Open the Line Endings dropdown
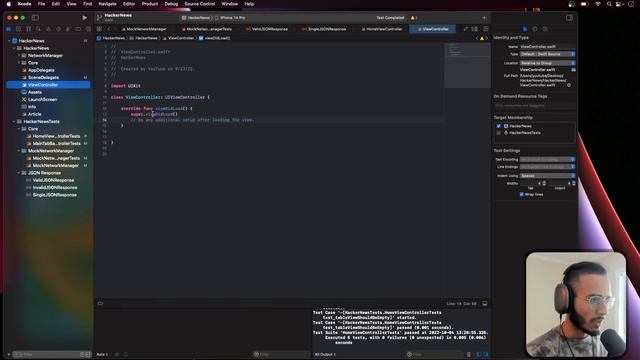The height and width of the screenshot is (360, 640). pyautogui.click(x=548, y=167)
